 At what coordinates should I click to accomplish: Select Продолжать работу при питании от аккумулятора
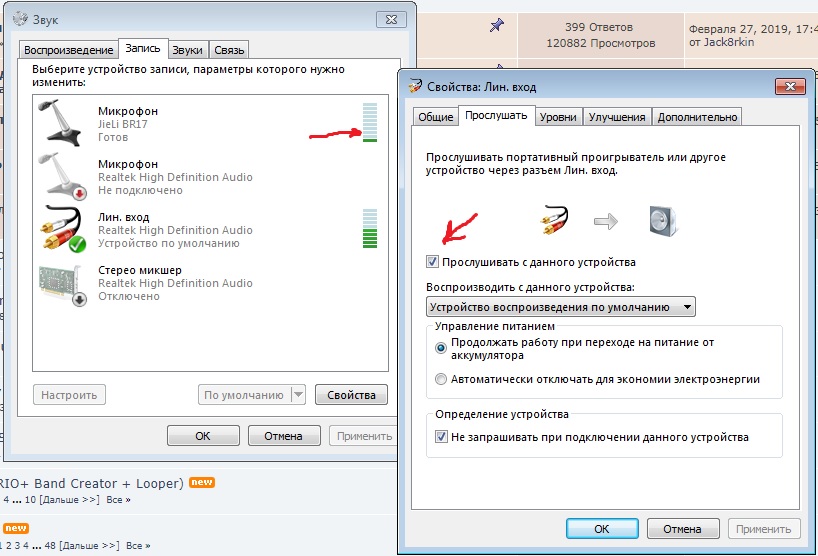(441, 348)
